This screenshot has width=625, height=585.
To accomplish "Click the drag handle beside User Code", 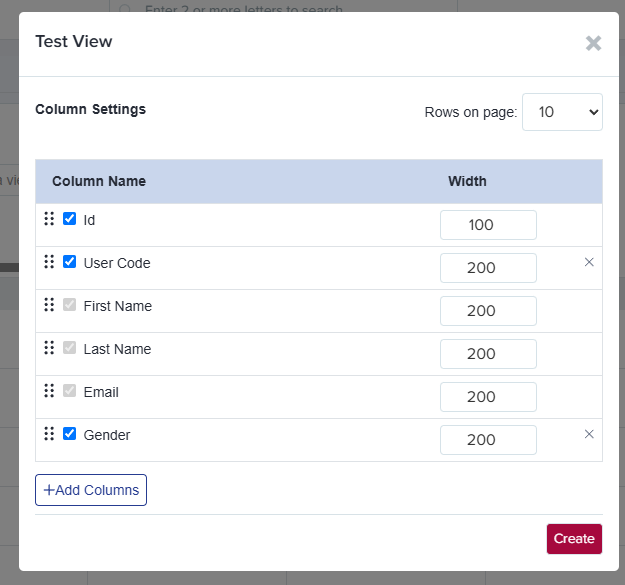I will click(x=49, y=262).
